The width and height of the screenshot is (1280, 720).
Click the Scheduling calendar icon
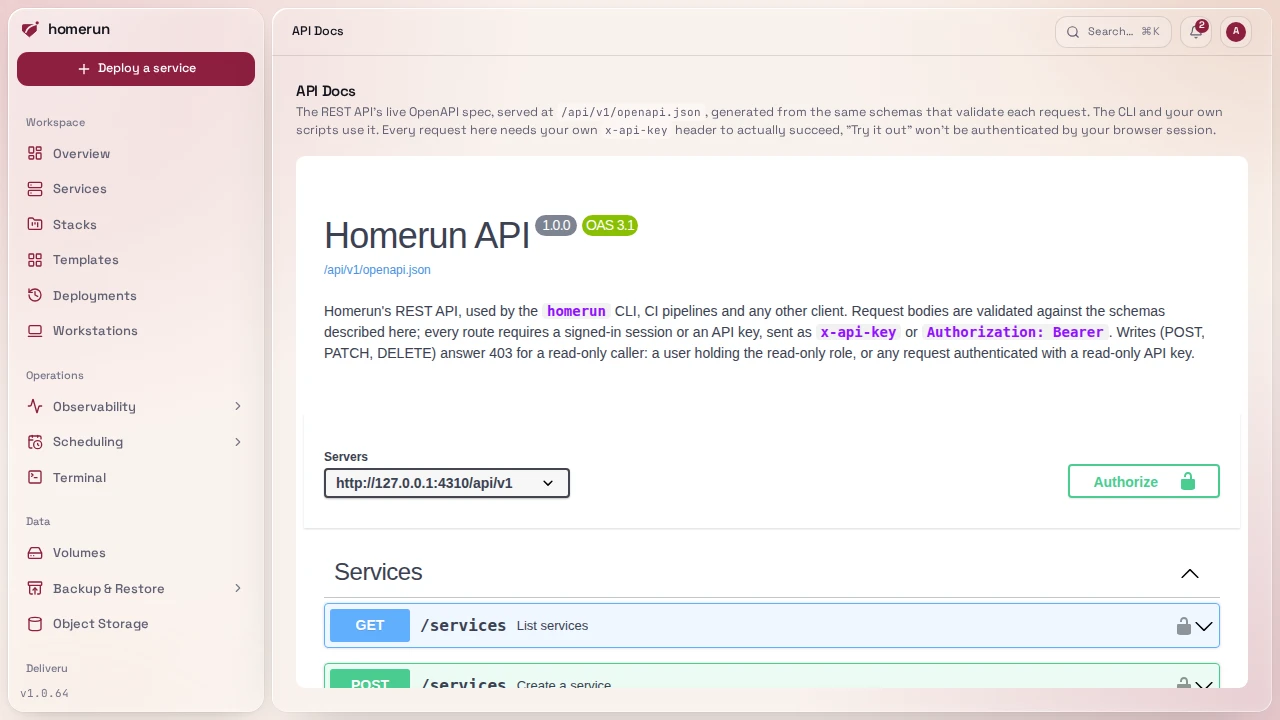click(x=35, y=442)
